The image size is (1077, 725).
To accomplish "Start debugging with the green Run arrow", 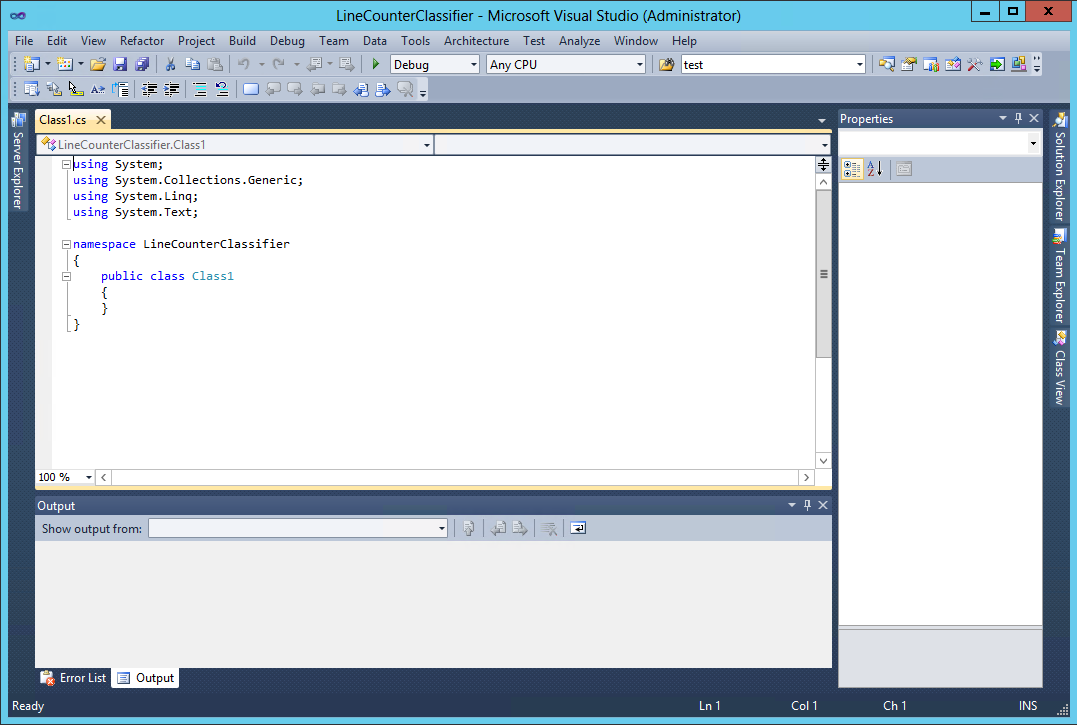I will tap(374, 63).
